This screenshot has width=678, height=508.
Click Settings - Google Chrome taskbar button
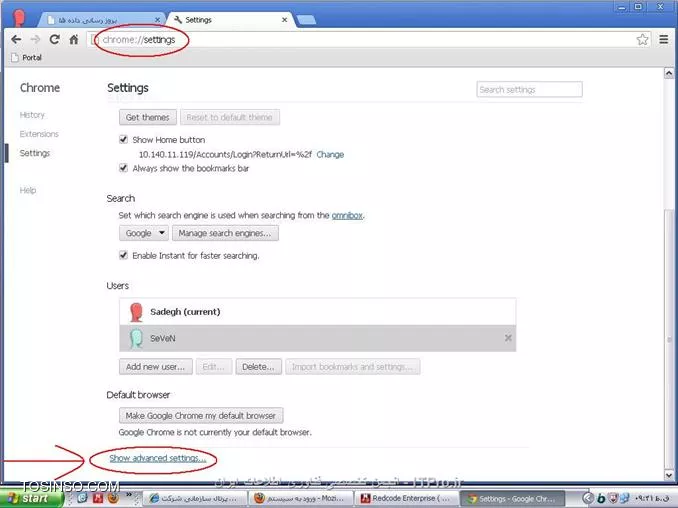pyautogui.click(x=512, y=498)
